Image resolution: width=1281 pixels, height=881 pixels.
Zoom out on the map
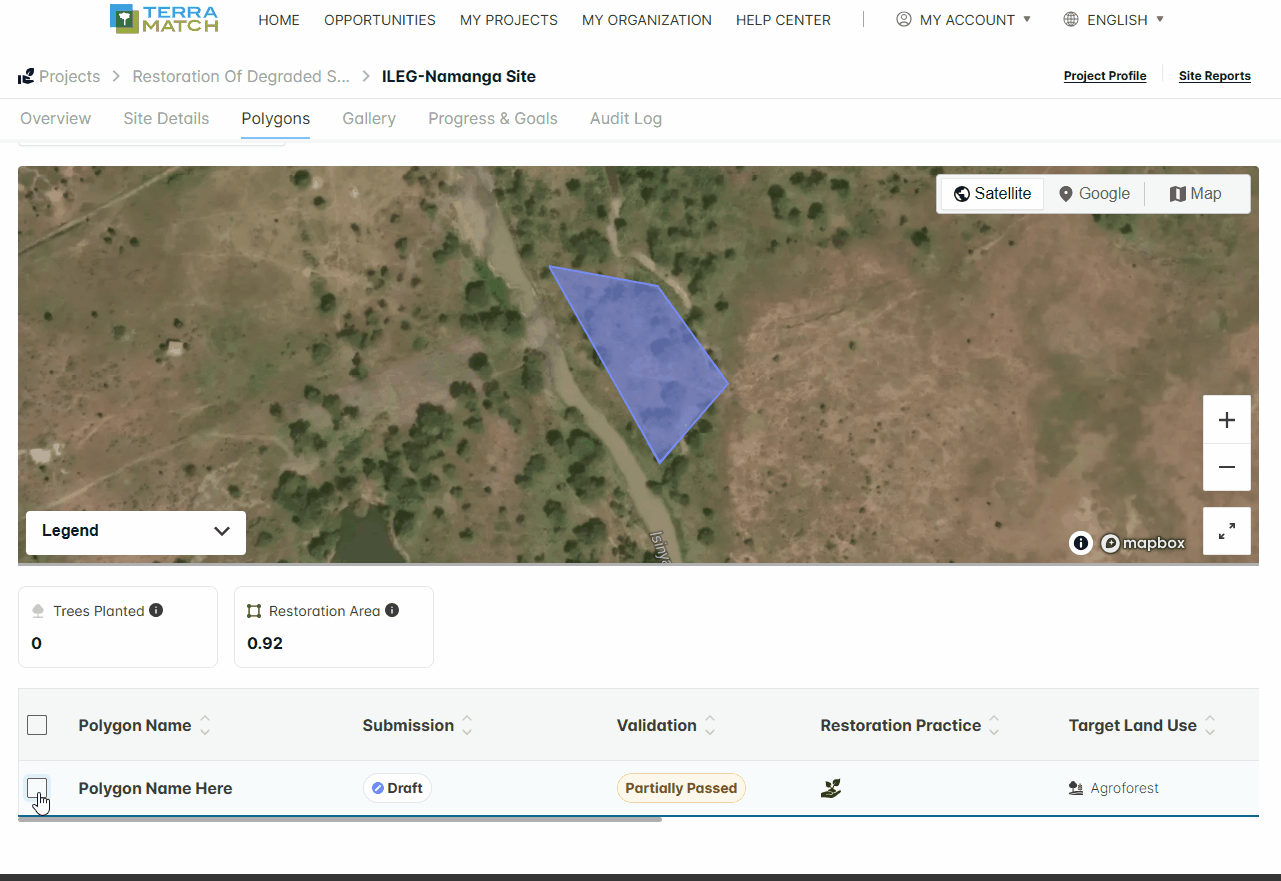click(1227, 467)
